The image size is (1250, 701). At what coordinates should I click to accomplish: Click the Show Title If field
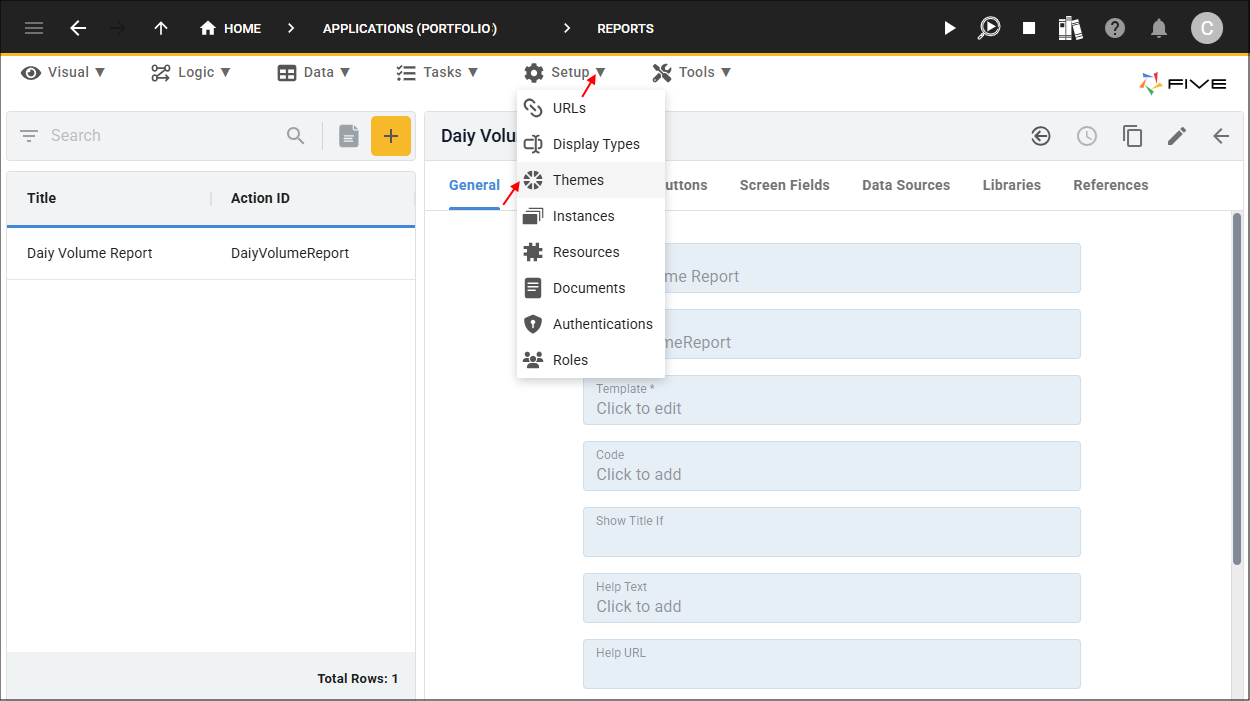point(832,532)
